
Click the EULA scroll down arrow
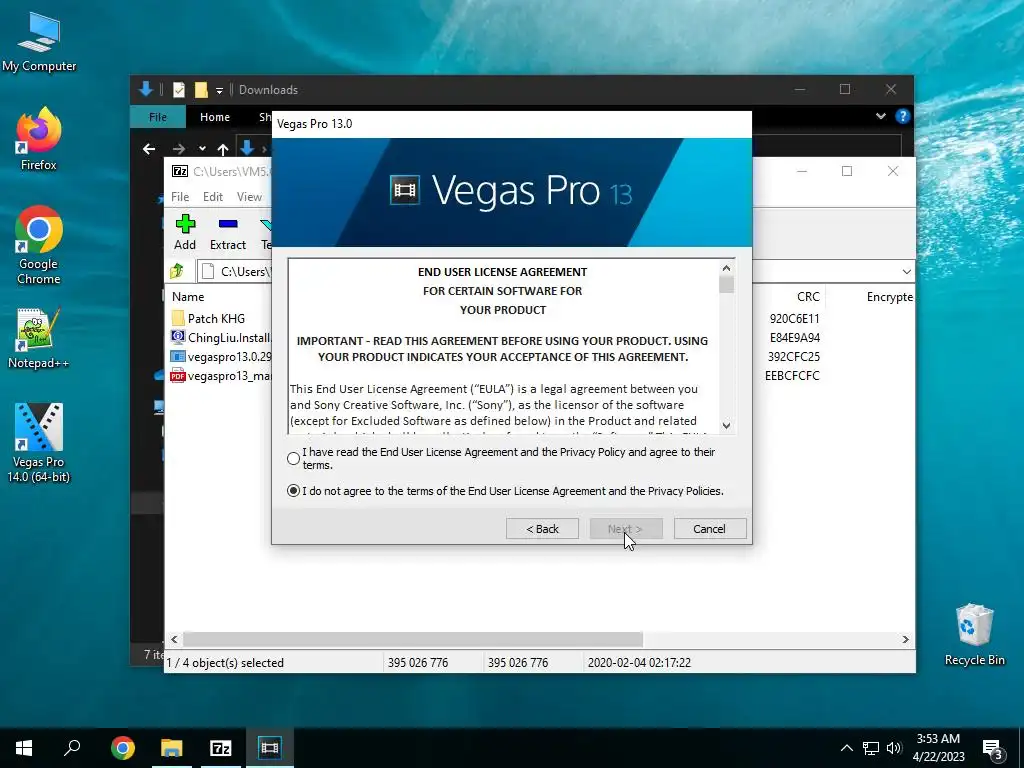click(726, 426)
